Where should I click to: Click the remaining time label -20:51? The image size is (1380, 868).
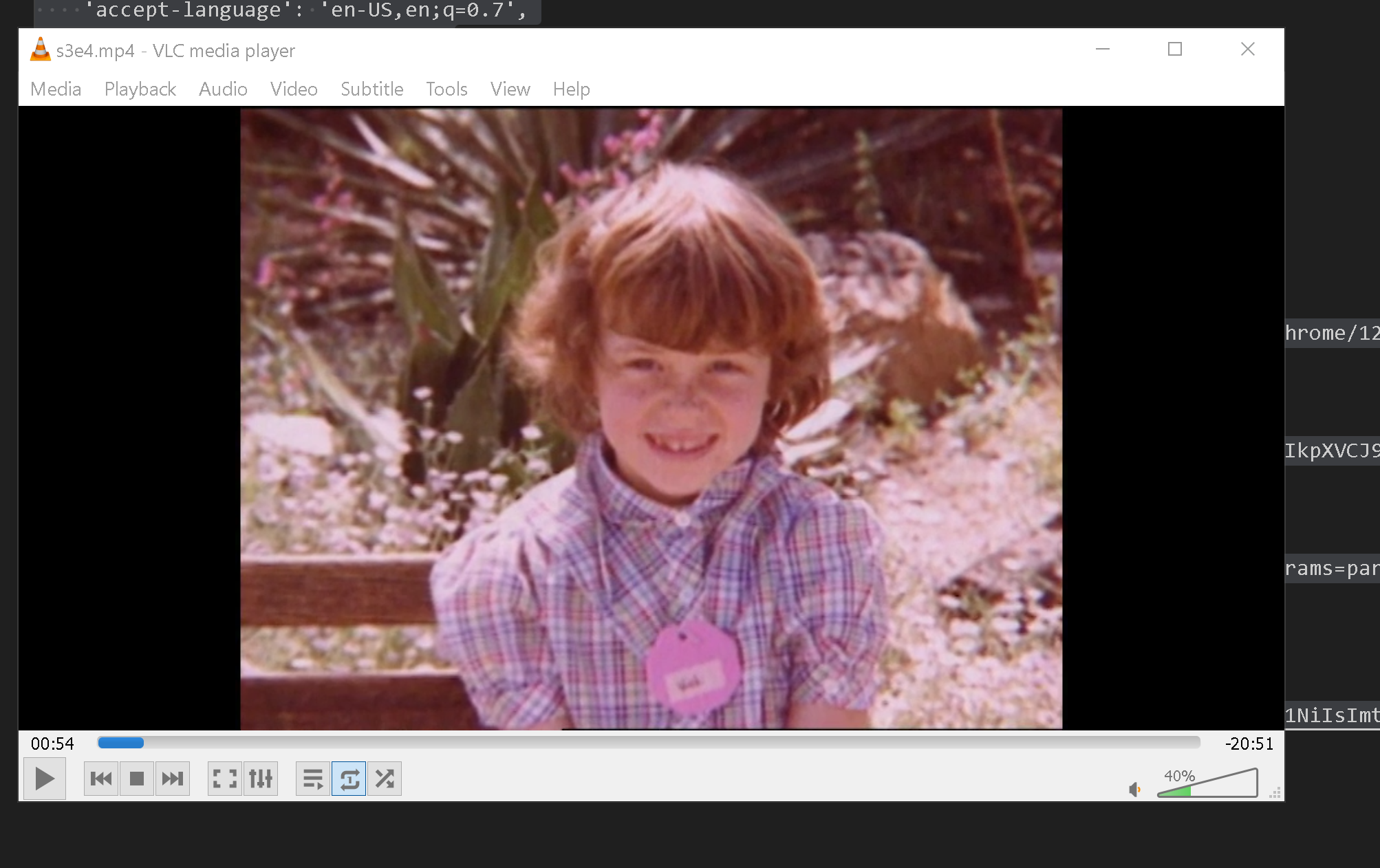point(1249,744)
